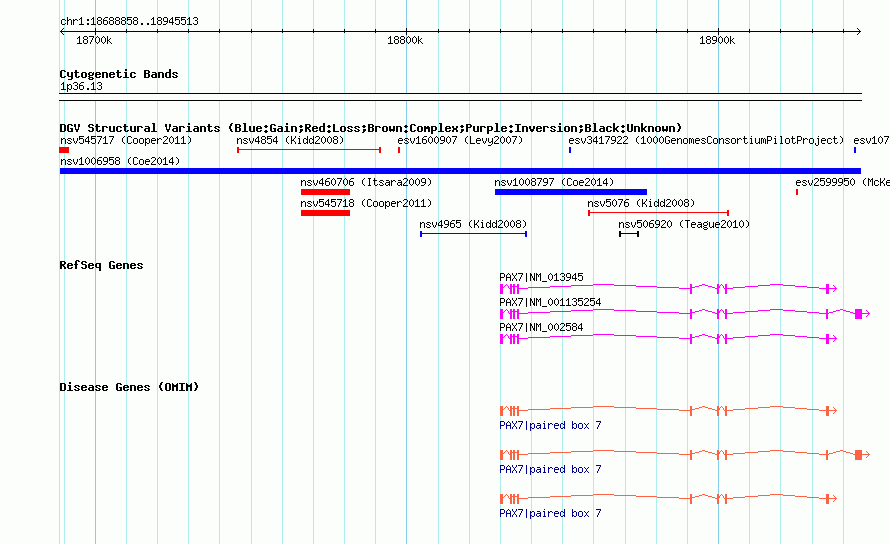This screenshot has height=544, width=890.
Task: Click the nsv1006958 (Coe2014) long blue gain bar
Action: pos(460,171)
